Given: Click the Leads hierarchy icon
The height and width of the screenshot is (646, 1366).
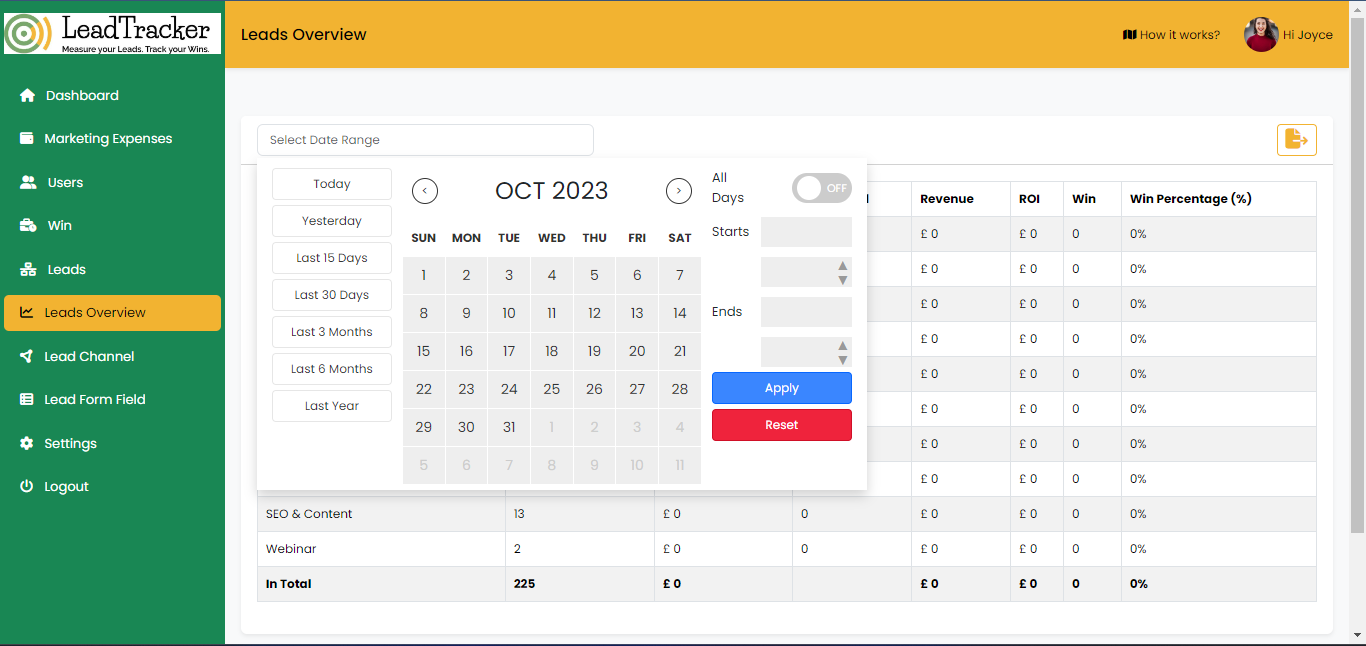Looking at the screenshot, I should [28, 270].
